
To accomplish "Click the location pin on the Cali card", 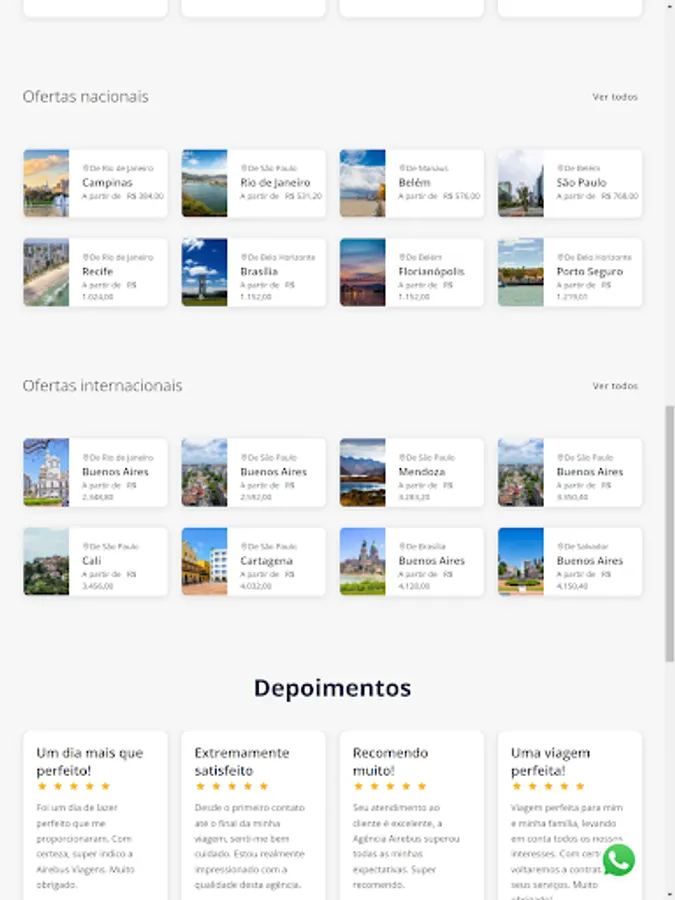I will (85, 546).
